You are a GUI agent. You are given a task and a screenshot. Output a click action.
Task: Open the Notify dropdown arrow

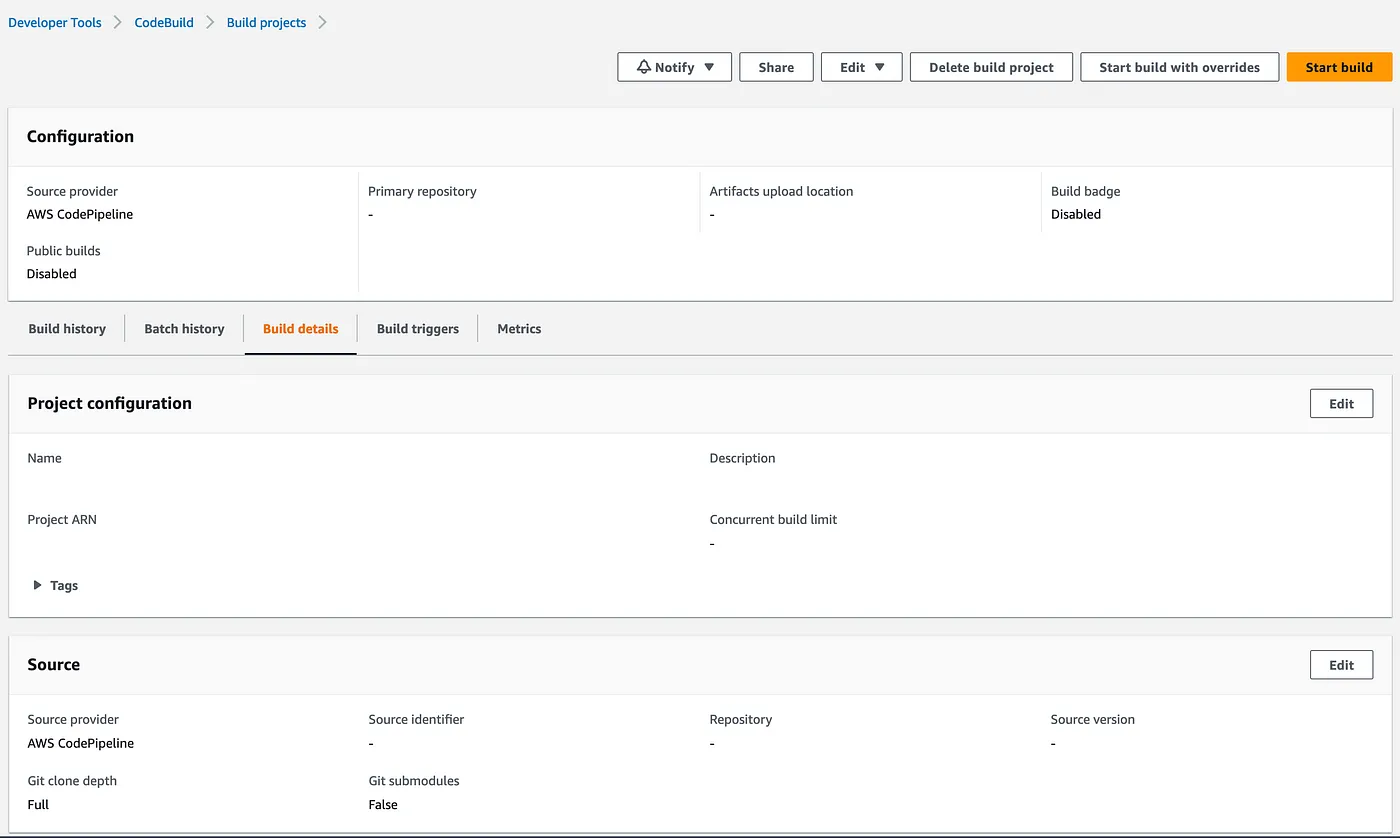pos(709,67)
